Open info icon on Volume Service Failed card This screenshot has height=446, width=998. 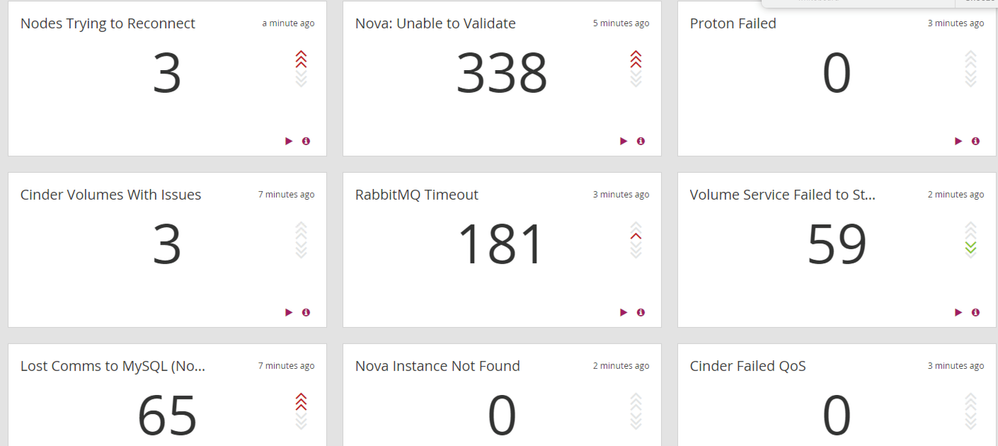tap(976, 312)
